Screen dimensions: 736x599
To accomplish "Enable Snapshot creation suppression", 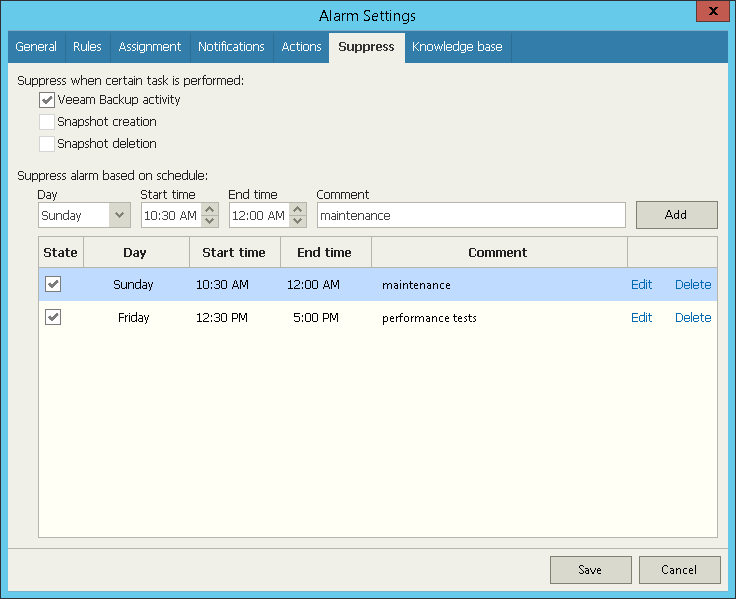I will [47, 122].
